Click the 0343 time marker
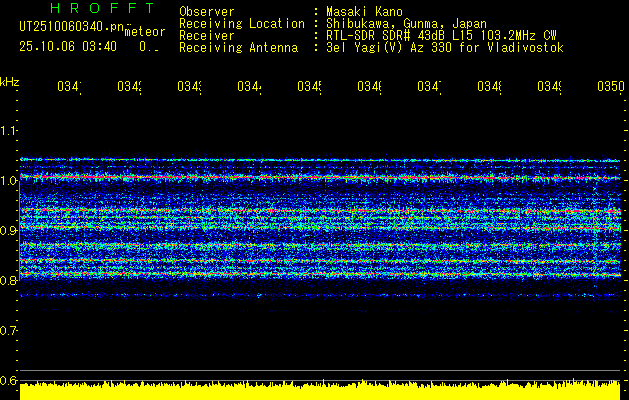 [189, 87]
